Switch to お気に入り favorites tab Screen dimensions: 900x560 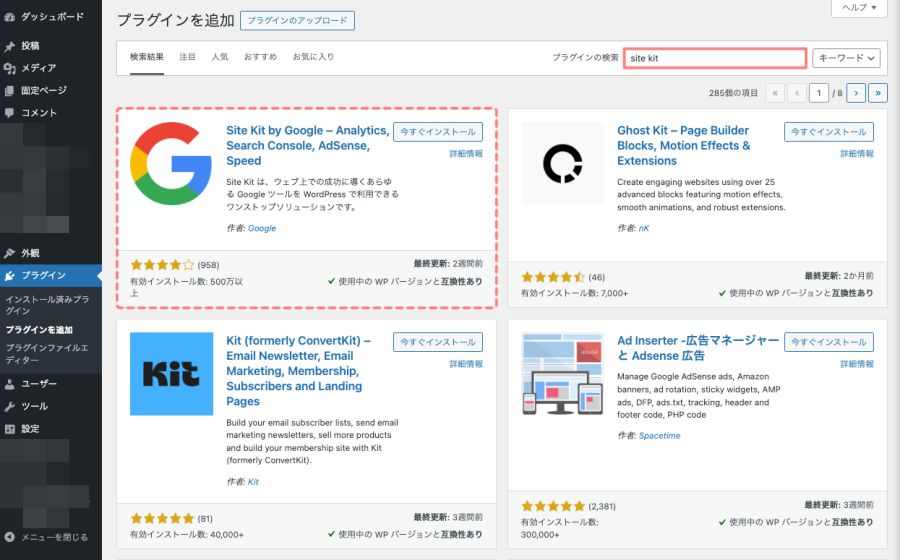[313, 57]
